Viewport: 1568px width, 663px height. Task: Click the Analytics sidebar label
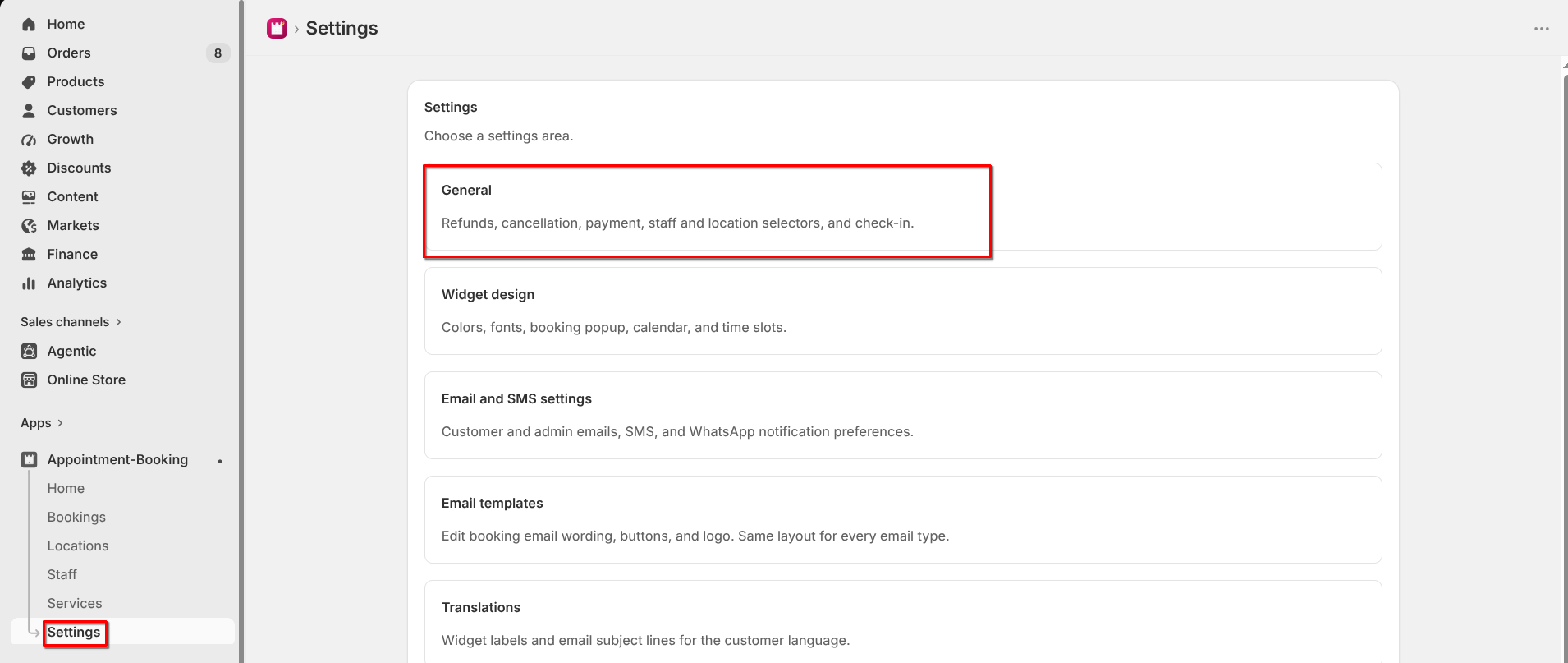coord(77,283)
